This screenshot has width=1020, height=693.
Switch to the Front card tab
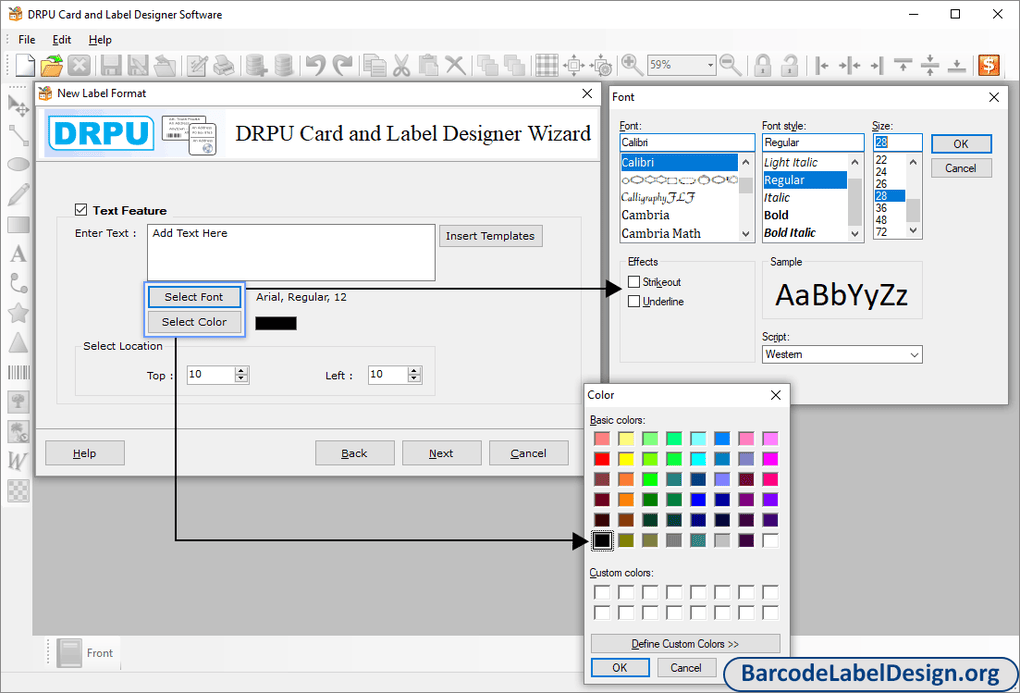(x=86, y=653)
